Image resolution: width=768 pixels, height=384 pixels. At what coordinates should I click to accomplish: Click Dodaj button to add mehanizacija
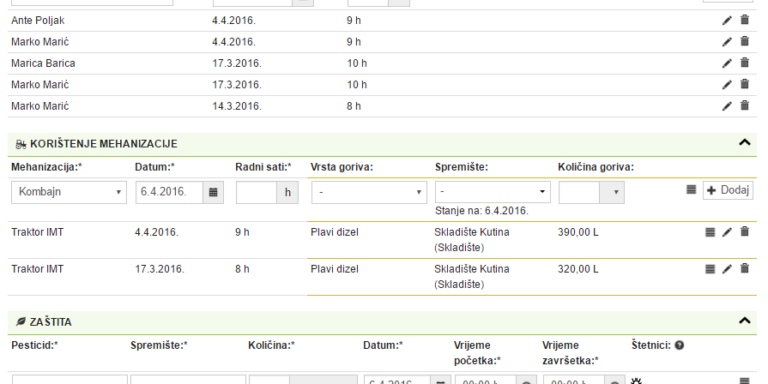point(728,190)
